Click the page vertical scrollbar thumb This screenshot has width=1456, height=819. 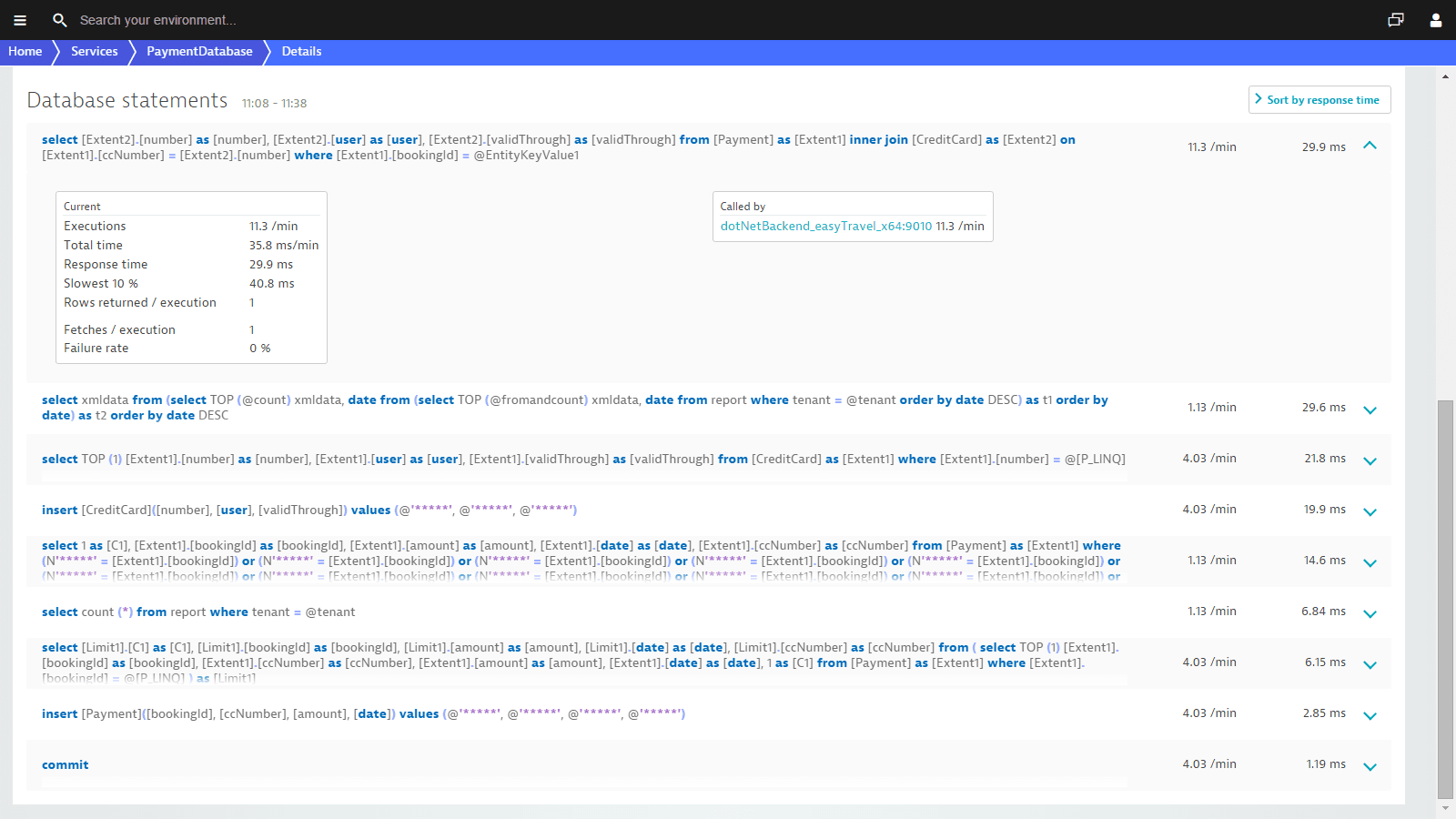coord(1445,599)
